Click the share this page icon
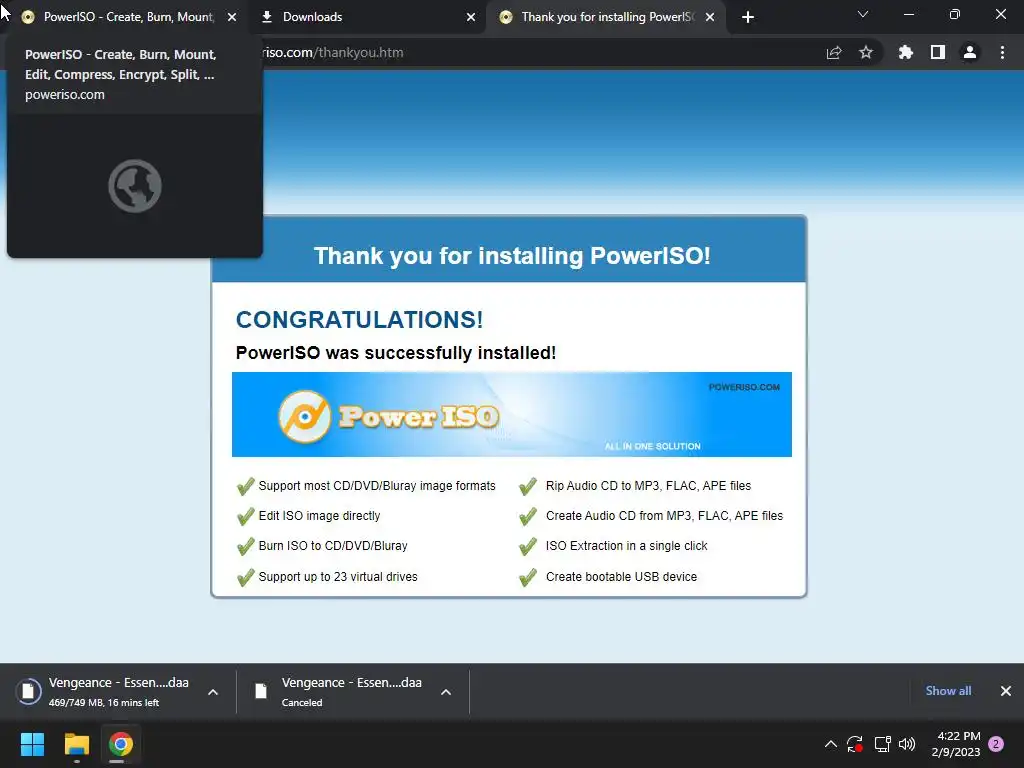1024x768 pixels. coord(834,52)
